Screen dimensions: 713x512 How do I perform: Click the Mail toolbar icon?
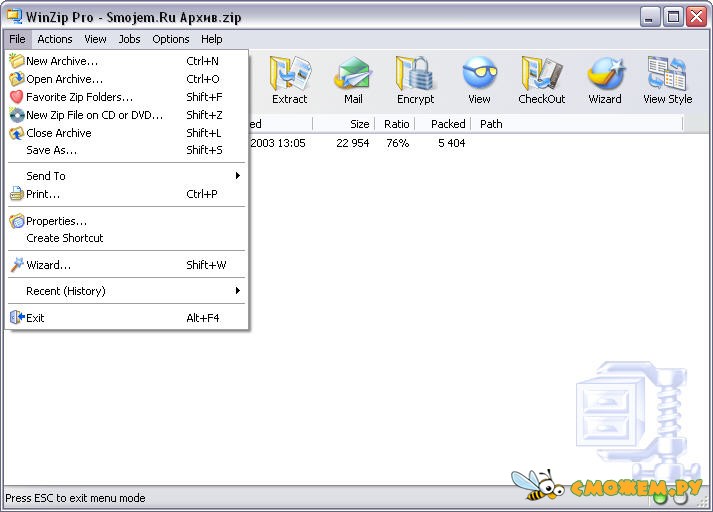[x=353, y=73]
